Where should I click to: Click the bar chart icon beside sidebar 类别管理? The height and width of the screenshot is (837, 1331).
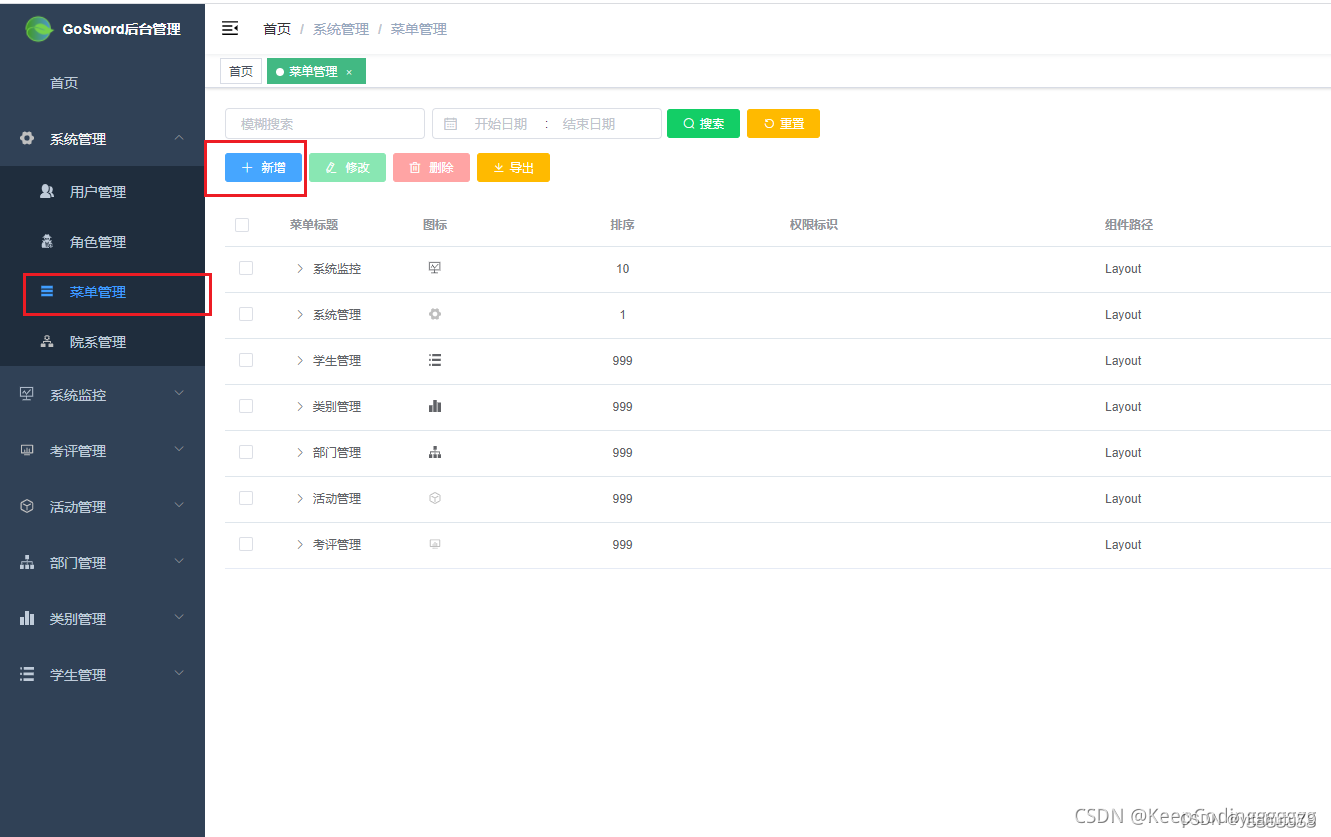point(27,618)
